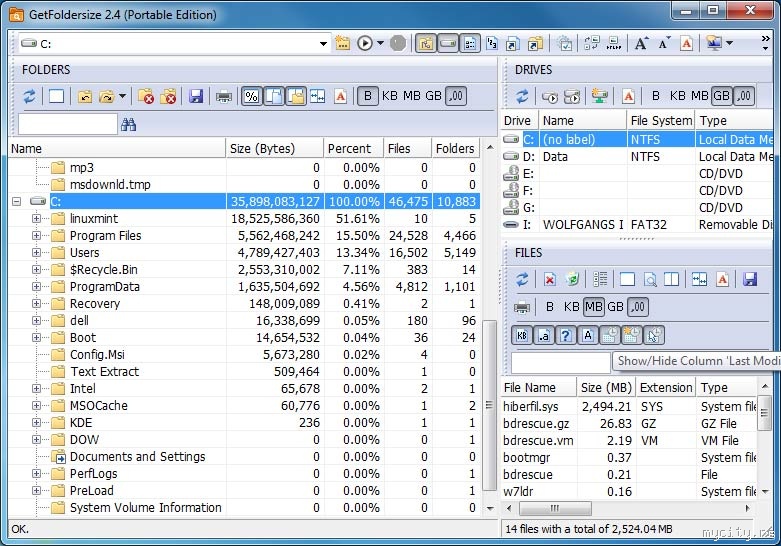Click scan all drives icon in DRIVES toolbar
This screenshot has width=781, height=546.
coord(572,96)
